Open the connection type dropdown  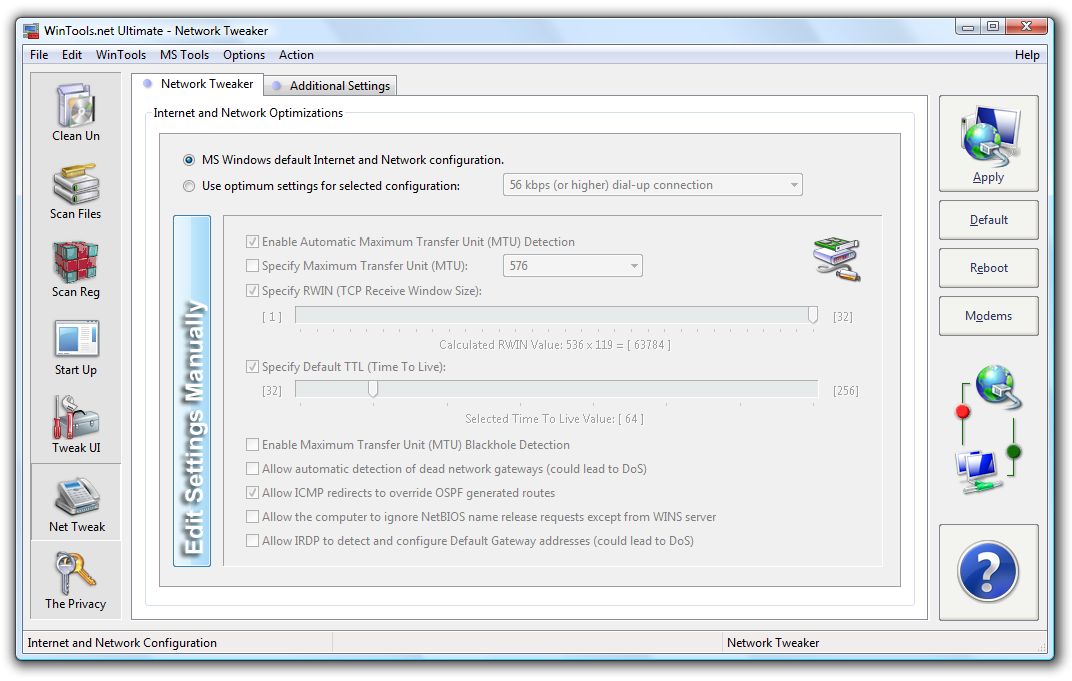pyautogui.click(x=652, y=185)
